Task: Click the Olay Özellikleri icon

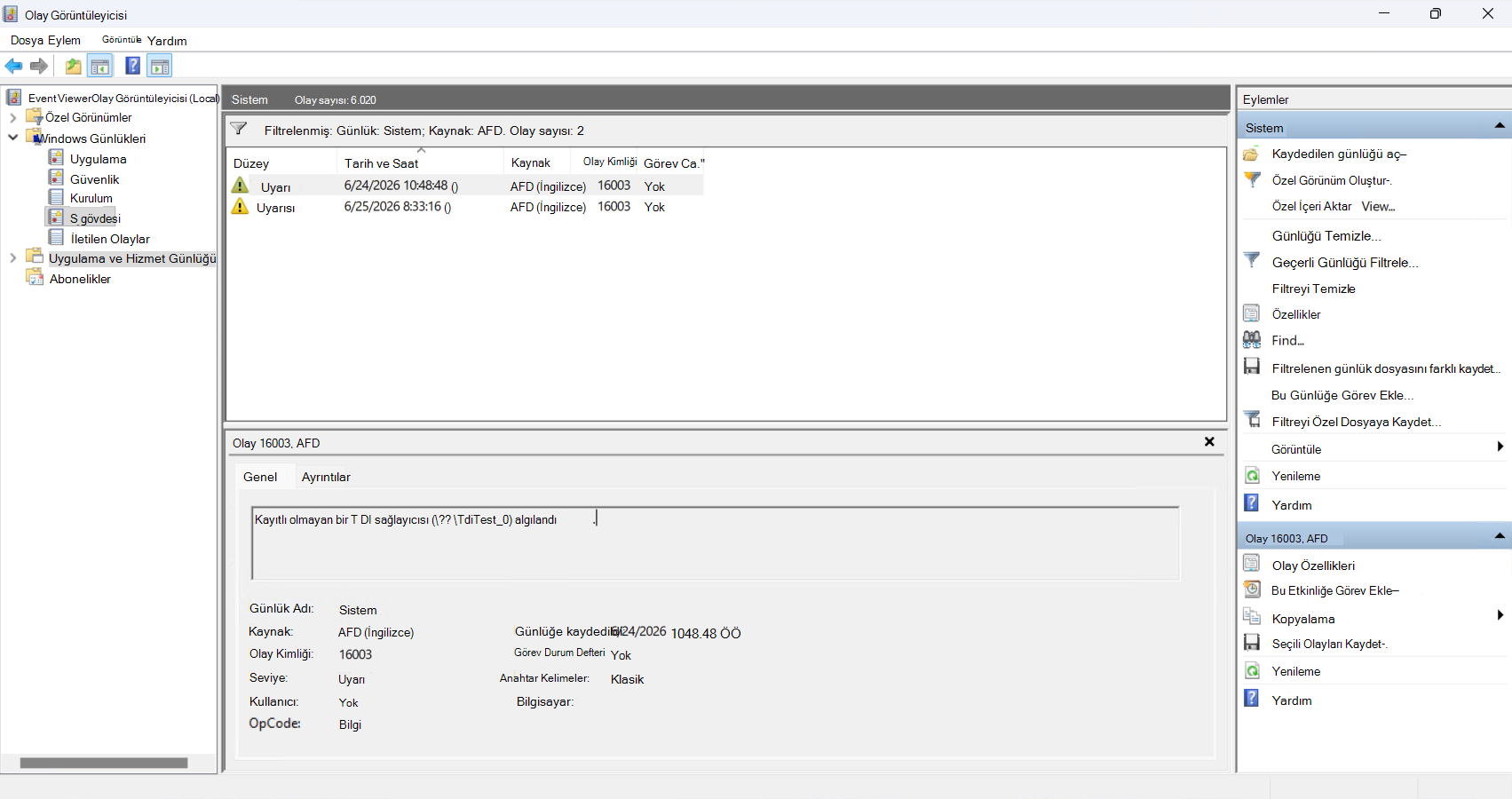Action: [1252, 564]
